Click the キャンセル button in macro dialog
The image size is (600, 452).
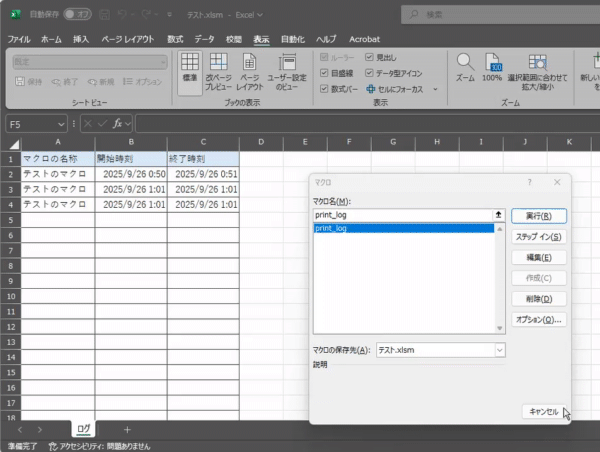[541, 411]
